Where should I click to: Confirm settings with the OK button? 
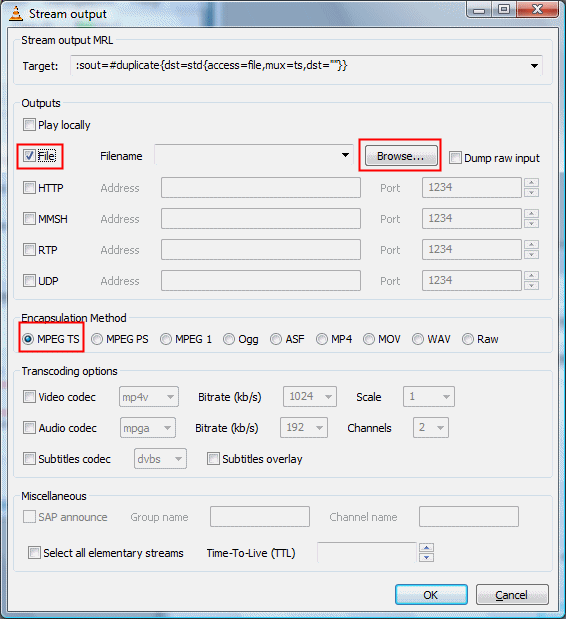(x=431, y=595)
